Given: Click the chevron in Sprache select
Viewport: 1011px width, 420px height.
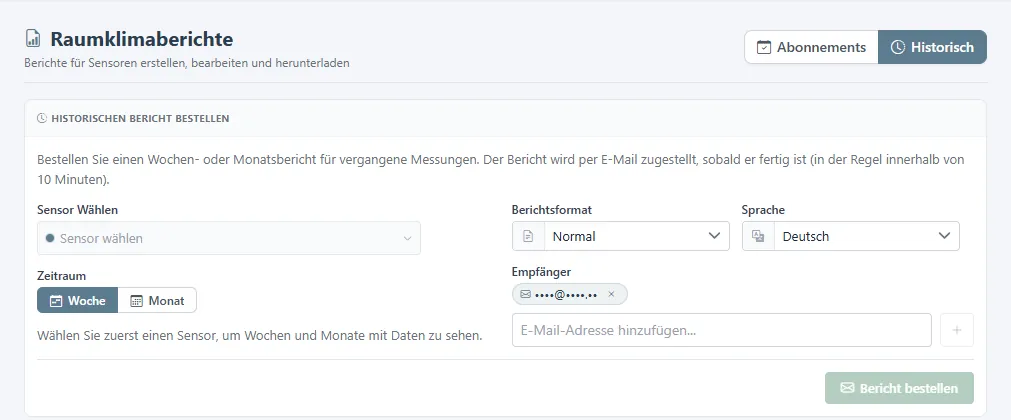Looking at the screenshot, I should tap(945, 235).
